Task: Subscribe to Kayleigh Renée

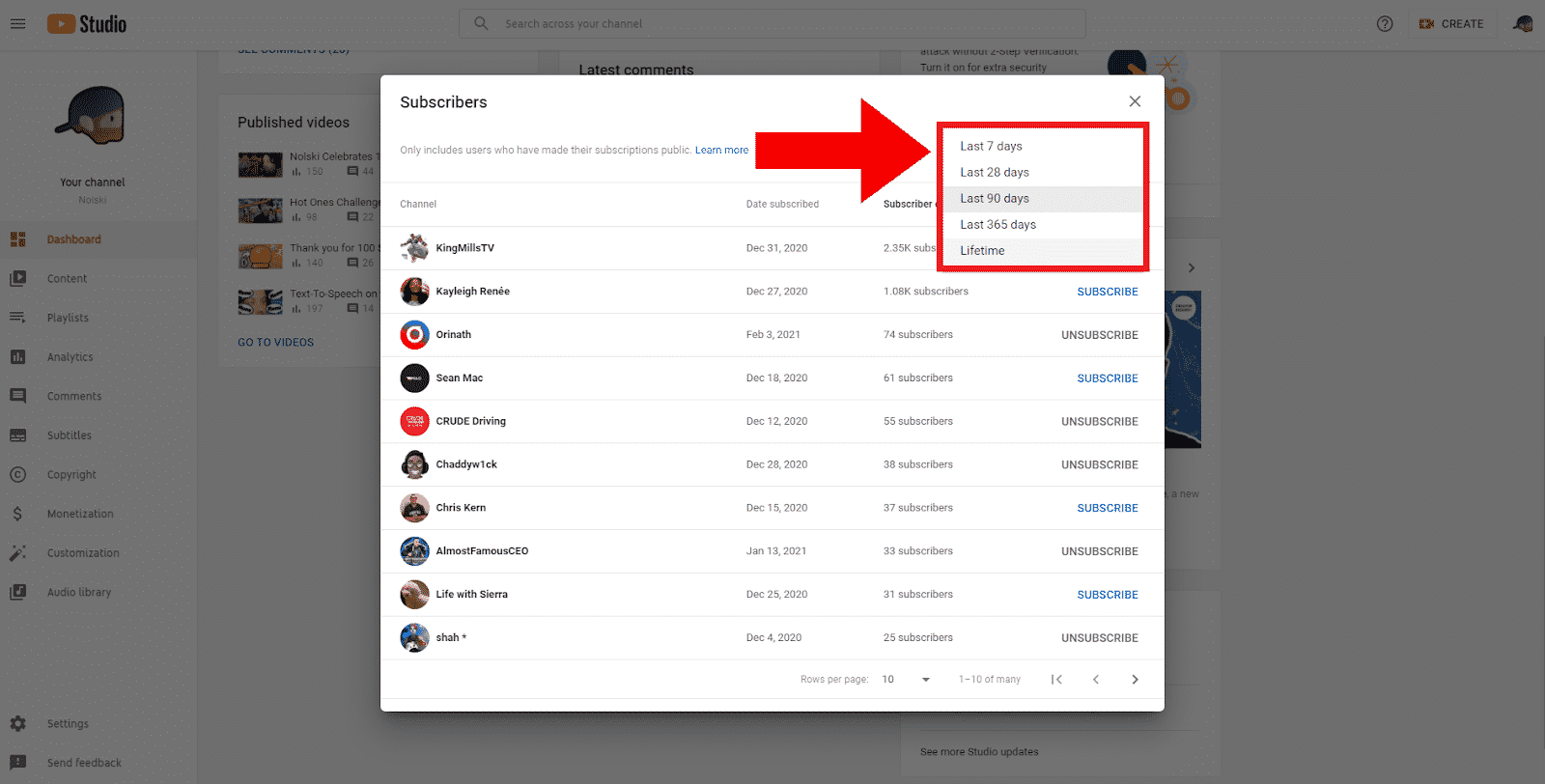Action: coord(1108,292)
